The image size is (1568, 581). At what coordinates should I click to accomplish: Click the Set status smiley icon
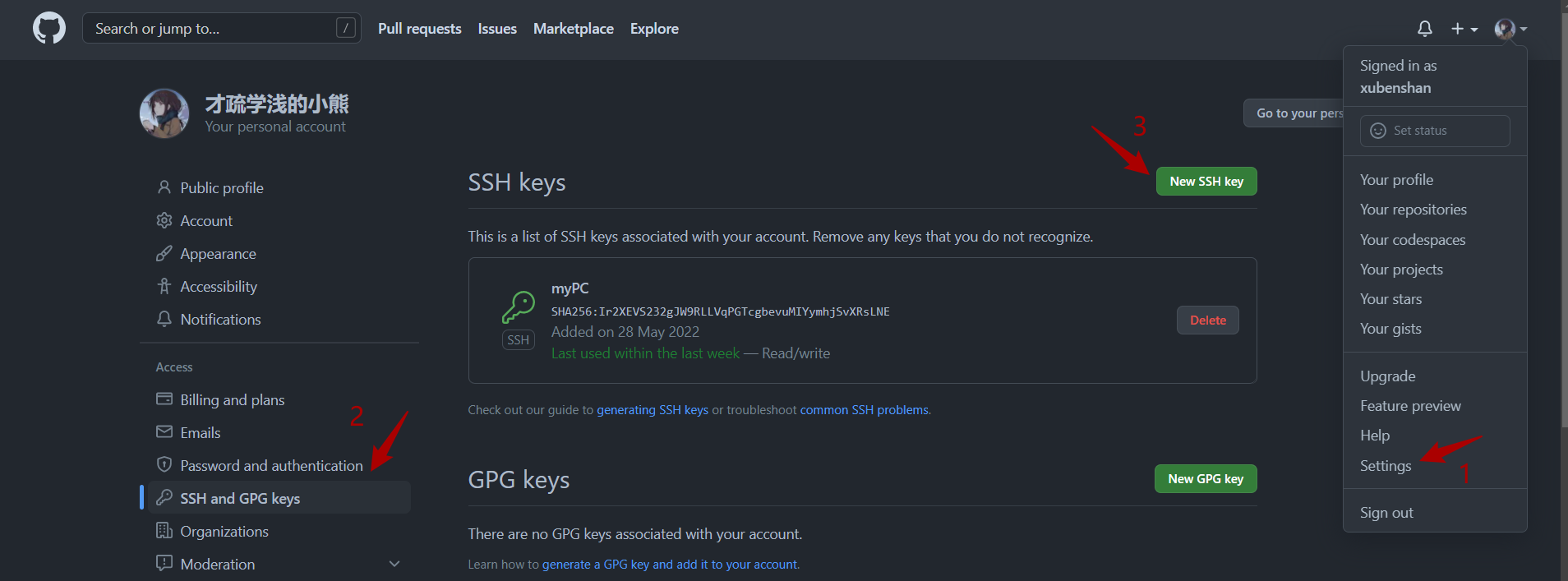1378,131
